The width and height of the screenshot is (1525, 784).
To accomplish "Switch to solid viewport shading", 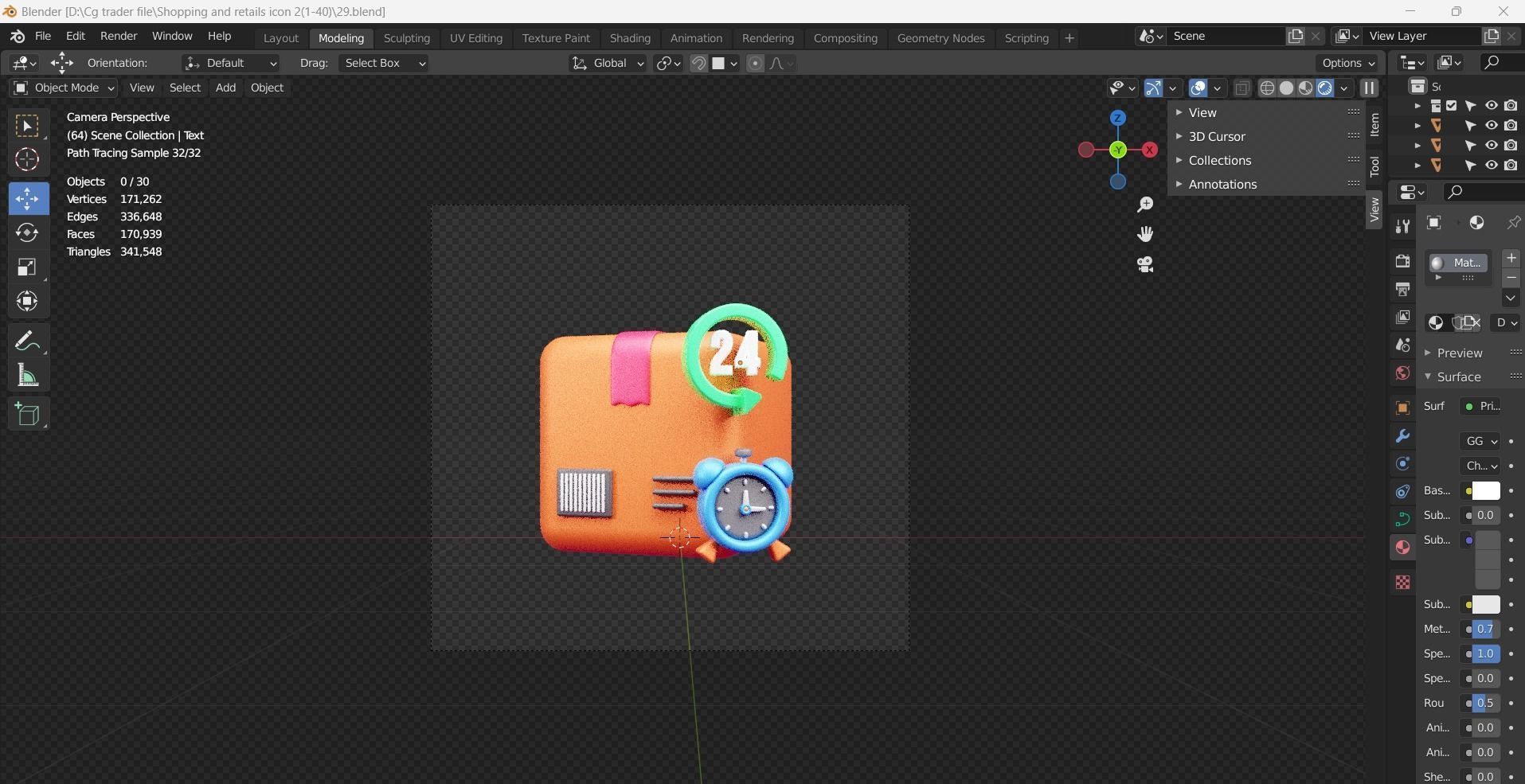I will click(1286, 88).
